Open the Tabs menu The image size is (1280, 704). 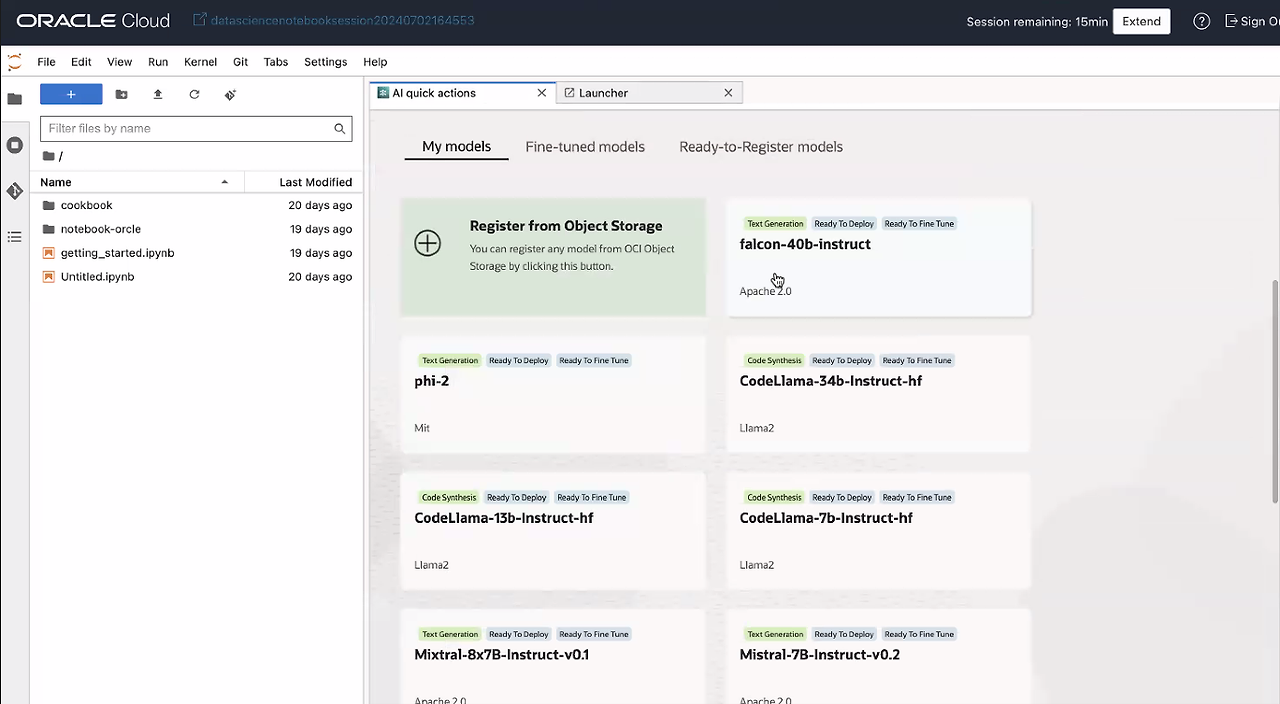(x=276, y=62)
